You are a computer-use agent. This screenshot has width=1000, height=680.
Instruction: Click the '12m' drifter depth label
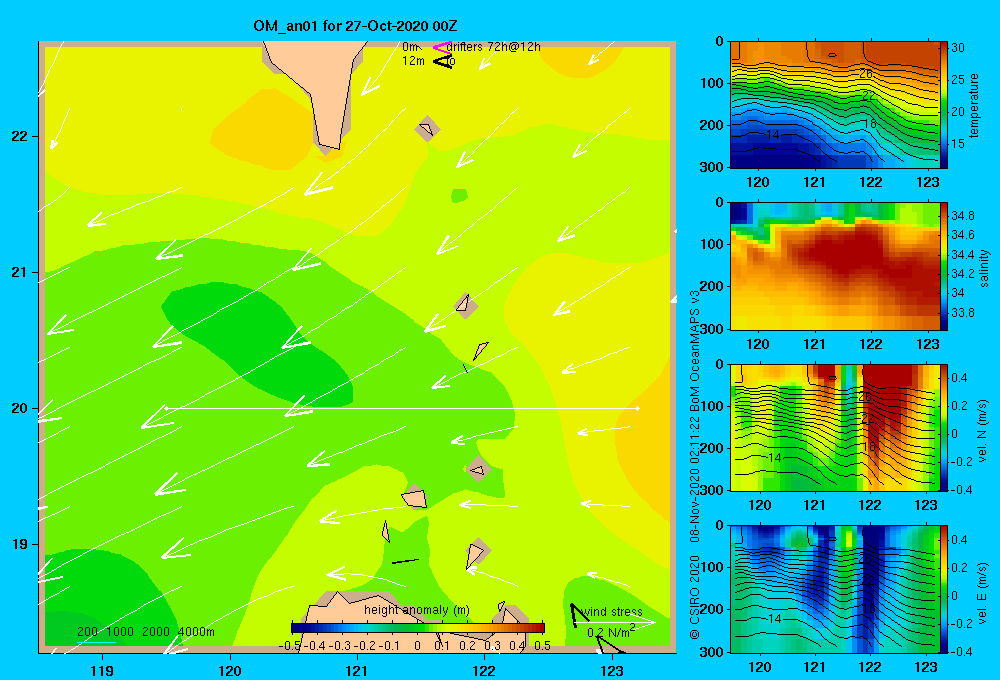(413, 61)
